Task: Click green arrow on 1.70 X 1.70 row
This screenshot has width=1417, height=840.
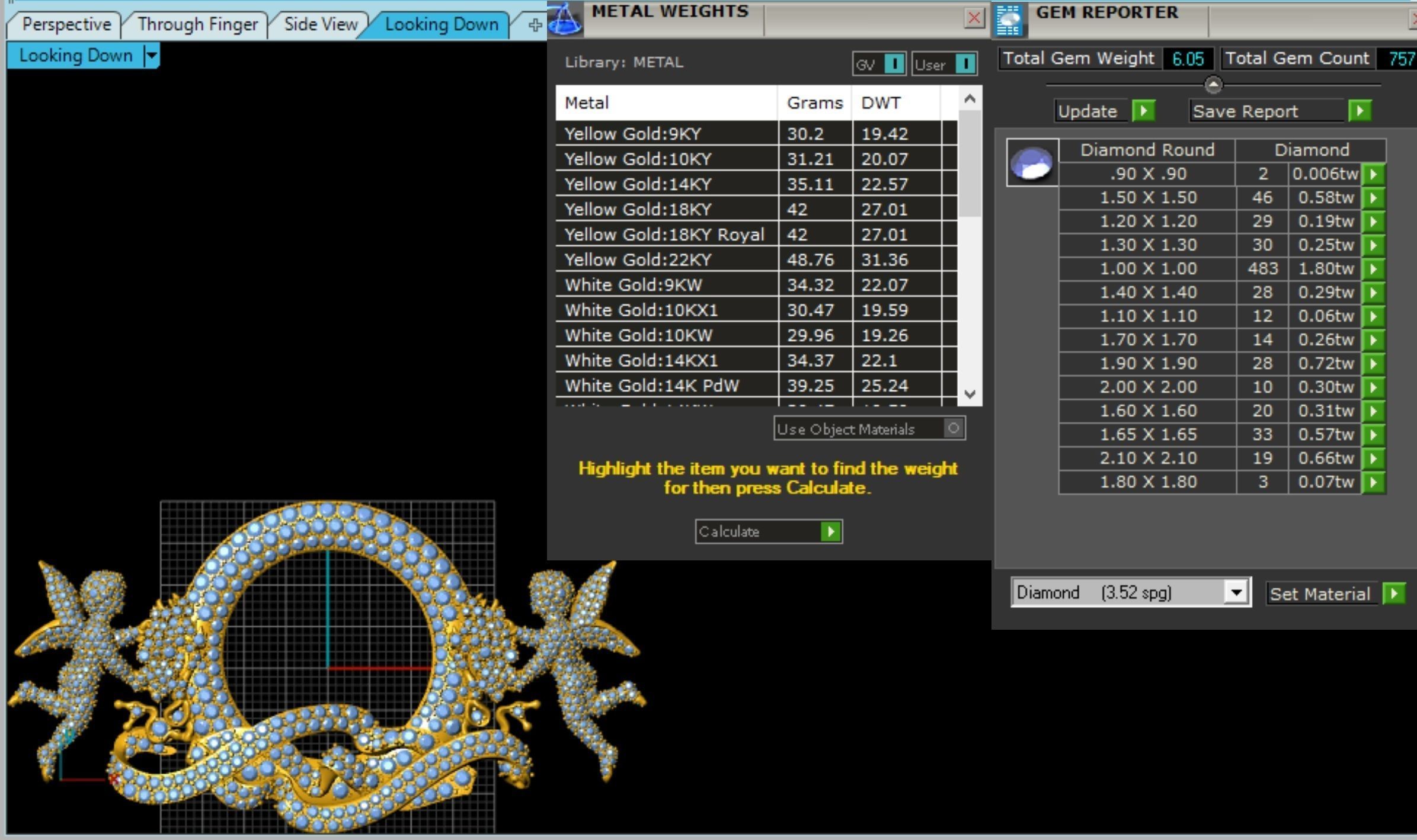Action: point(1374,340)
